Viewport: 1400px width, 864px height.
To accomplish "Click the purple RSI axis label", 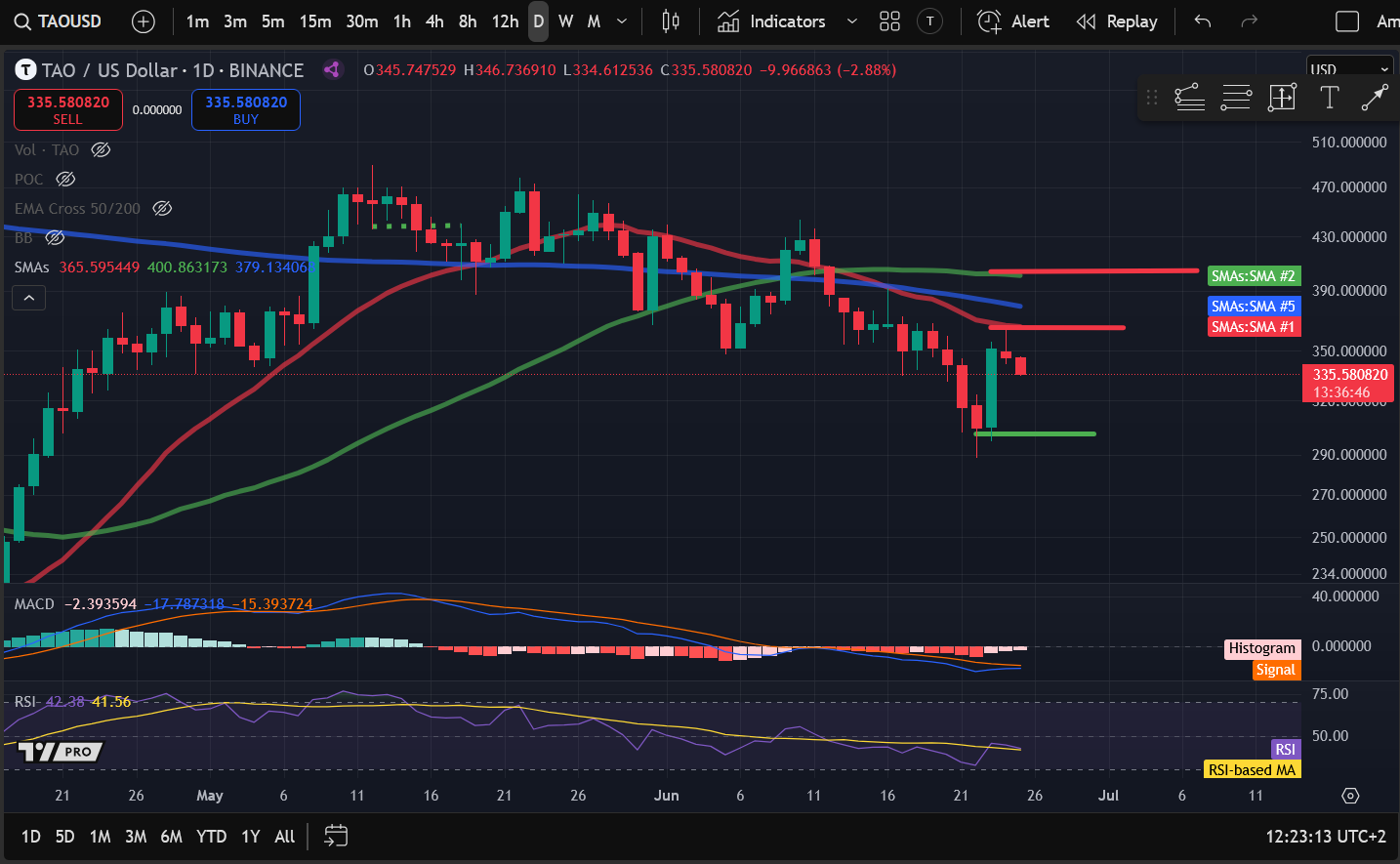I will point(1286,749).
